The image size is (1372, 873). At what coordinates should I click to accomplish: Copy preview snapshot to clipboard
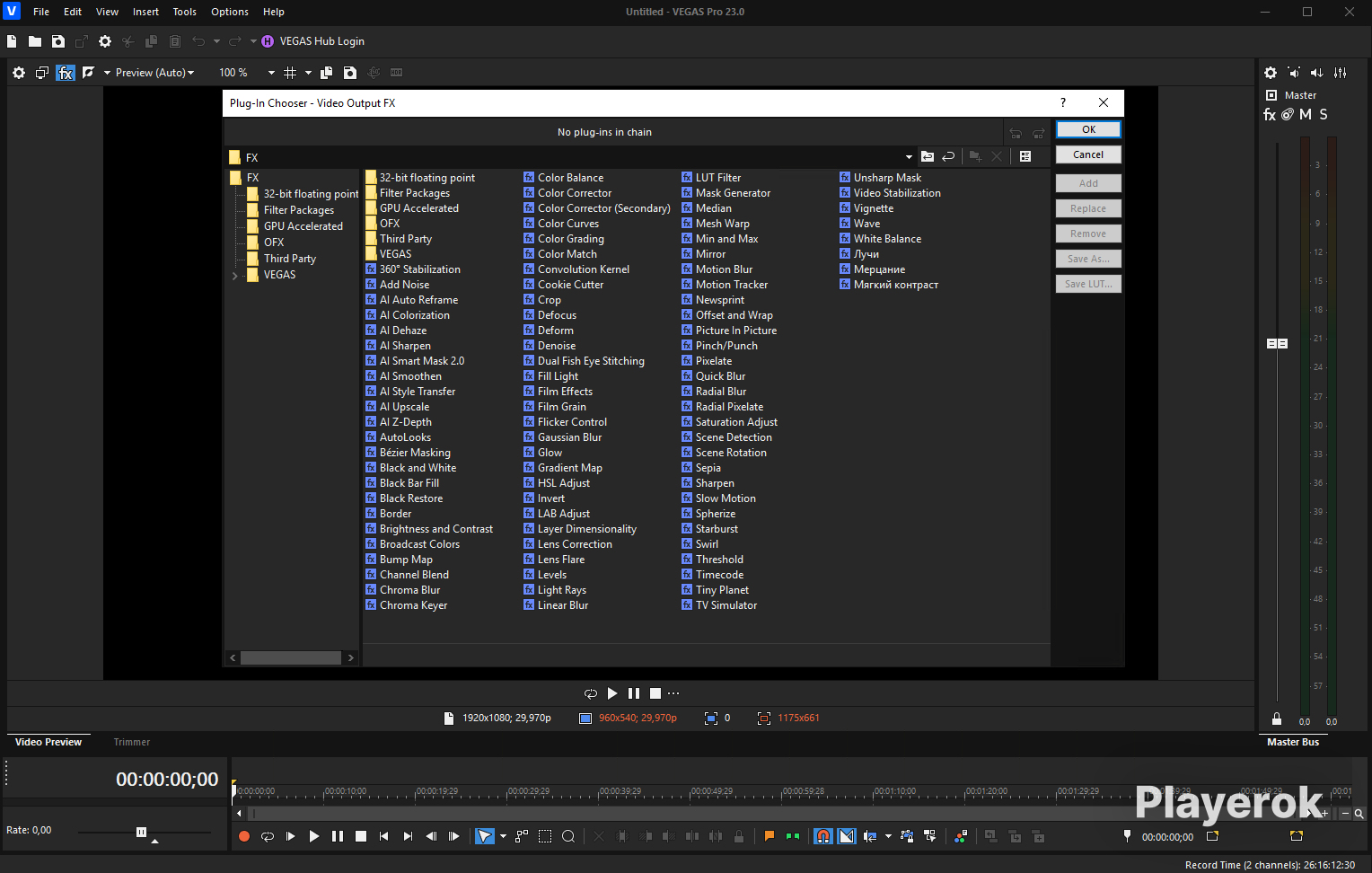pyautogui.click(x=327, y=73)
